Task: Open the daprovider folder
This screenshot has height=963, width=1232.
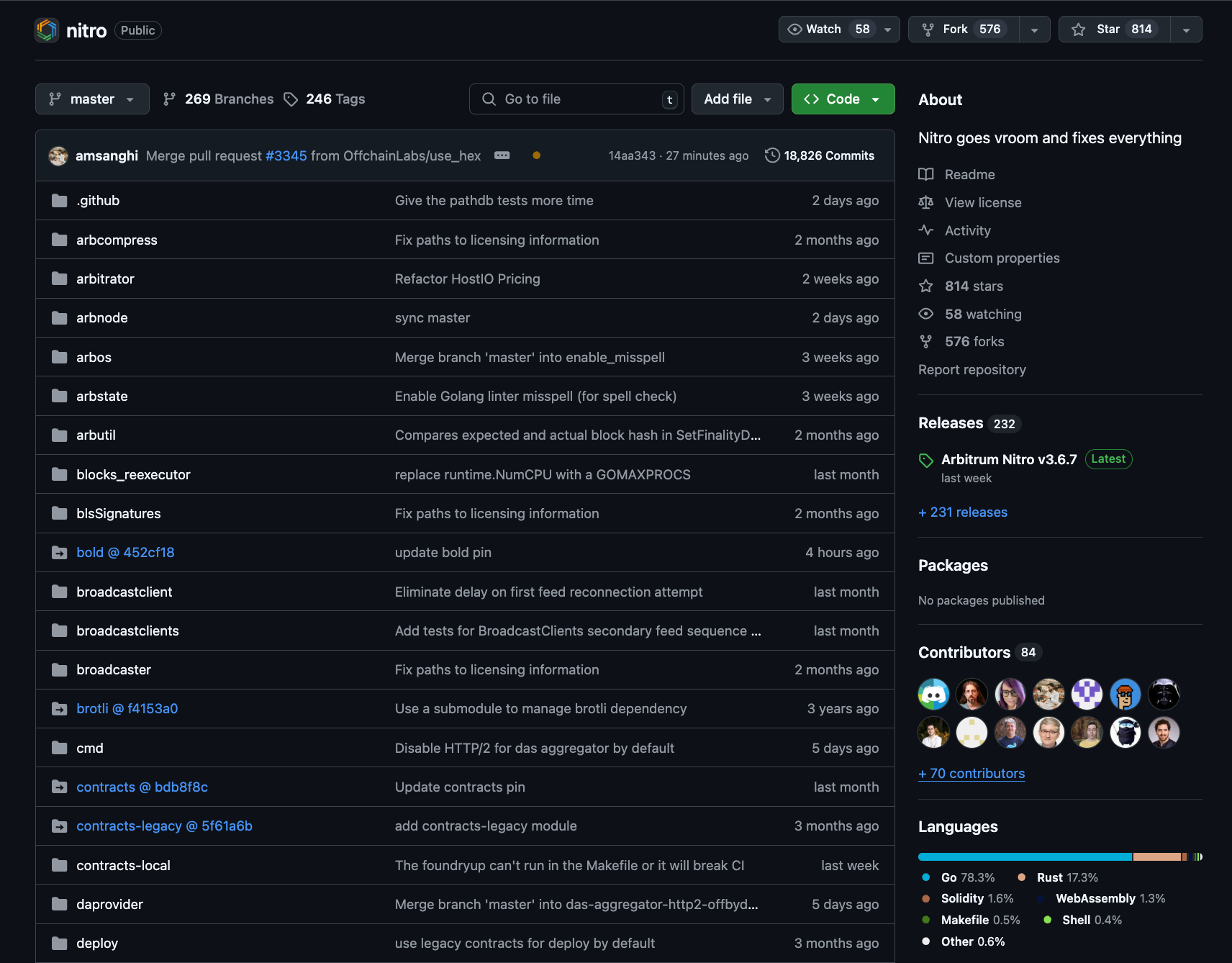Action: coord(110,905)
